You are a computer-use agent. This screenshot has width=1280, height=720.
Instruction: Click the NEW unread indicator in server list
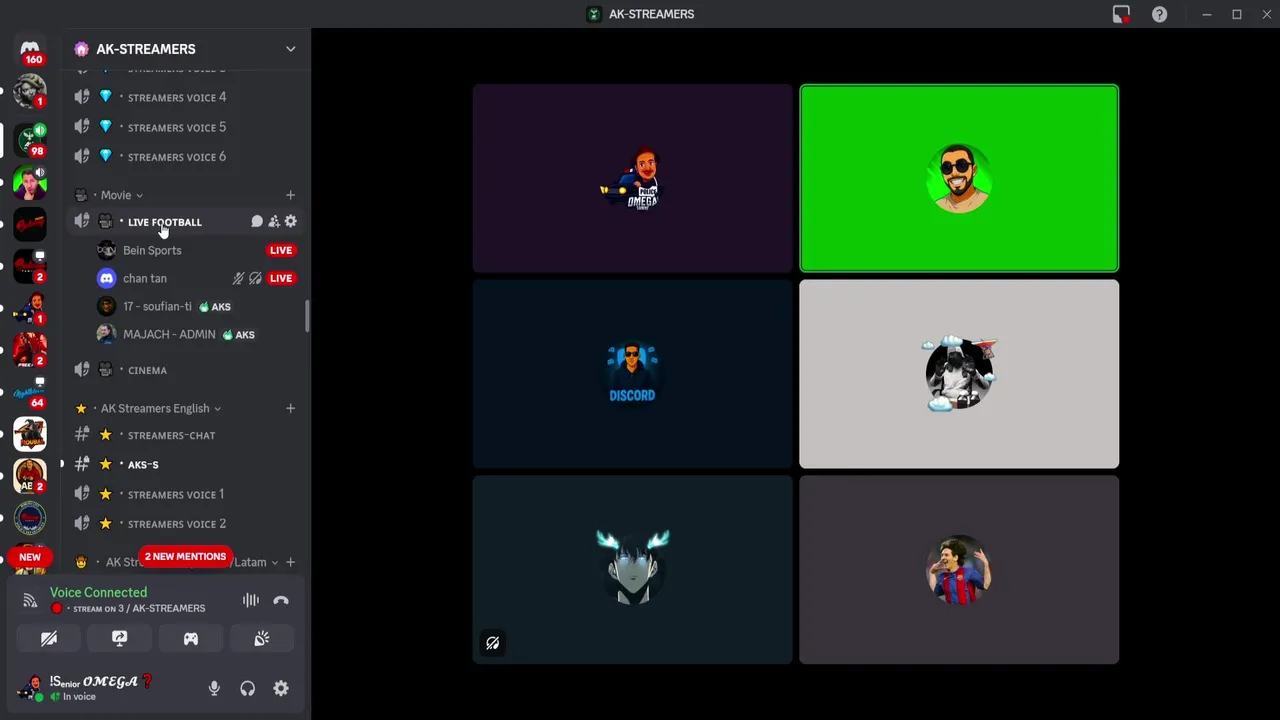click(x=30, y=557)
